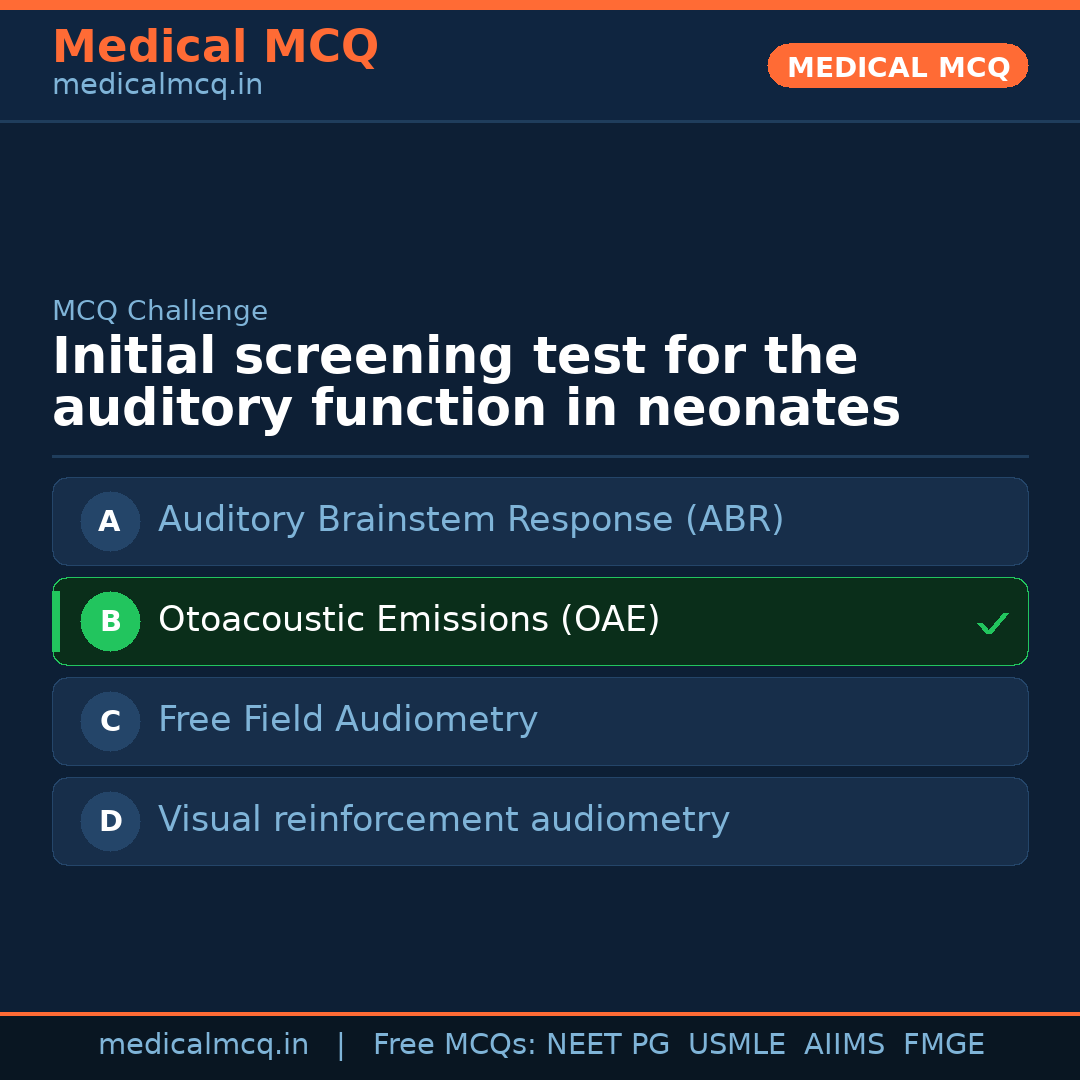The width and height of the screenshot is (1080, 1080).
Task: Select Otoacoustic Emissions (OAE) answer text
Action: click(408, 620)
